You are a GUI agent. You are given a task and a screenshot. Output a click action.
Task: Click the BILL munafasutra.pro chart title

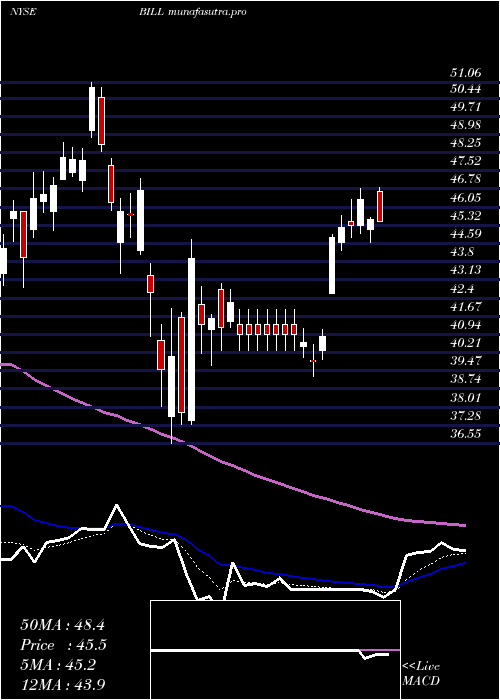[192, 12]
